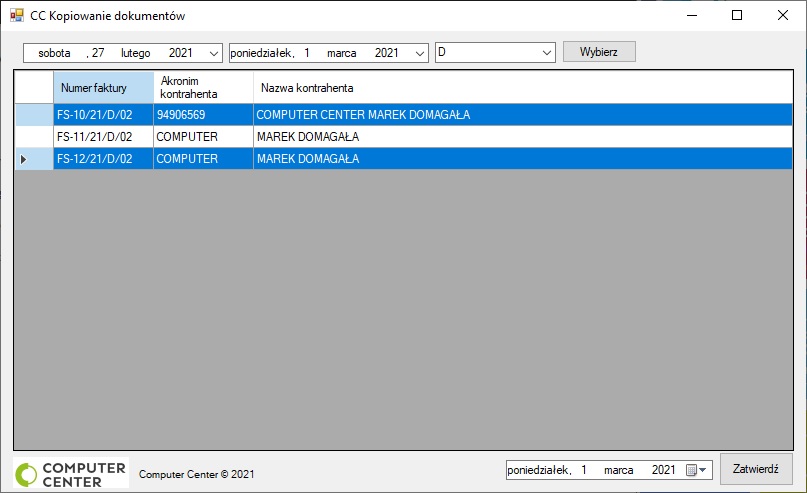
Task: Click COMPUTER CENTER MAREK DOMAGAŁA cell
Action: coord(523,115)
